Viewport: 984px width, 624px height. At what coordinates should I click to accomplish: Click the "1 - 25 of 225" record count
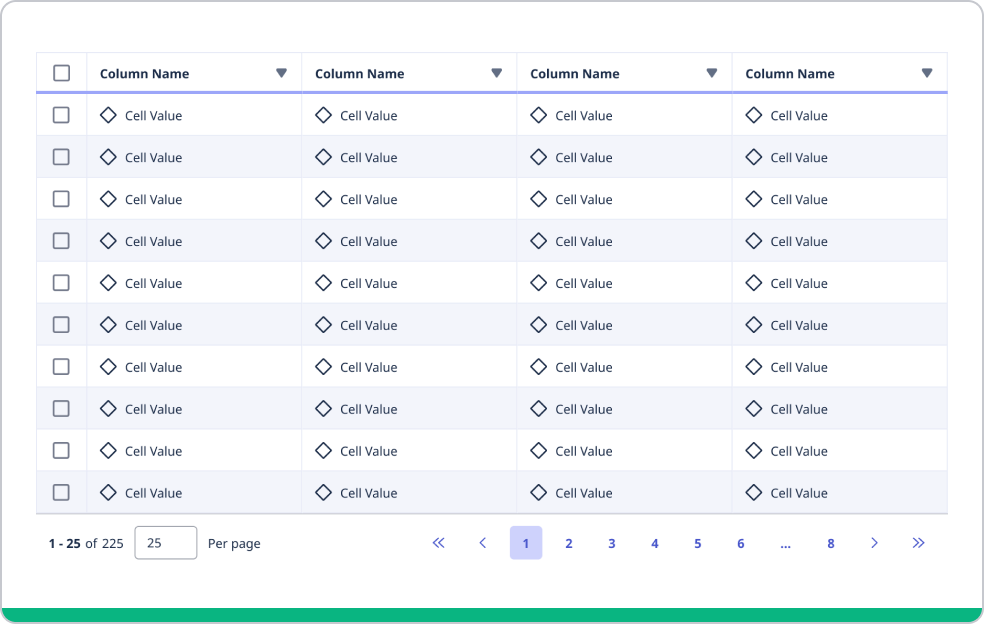click(x=86, y=544)
